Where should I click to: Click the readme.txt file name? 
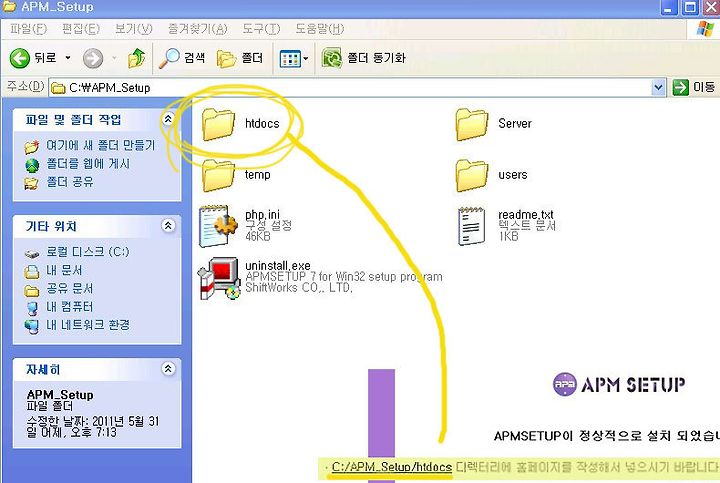[526, 214]
